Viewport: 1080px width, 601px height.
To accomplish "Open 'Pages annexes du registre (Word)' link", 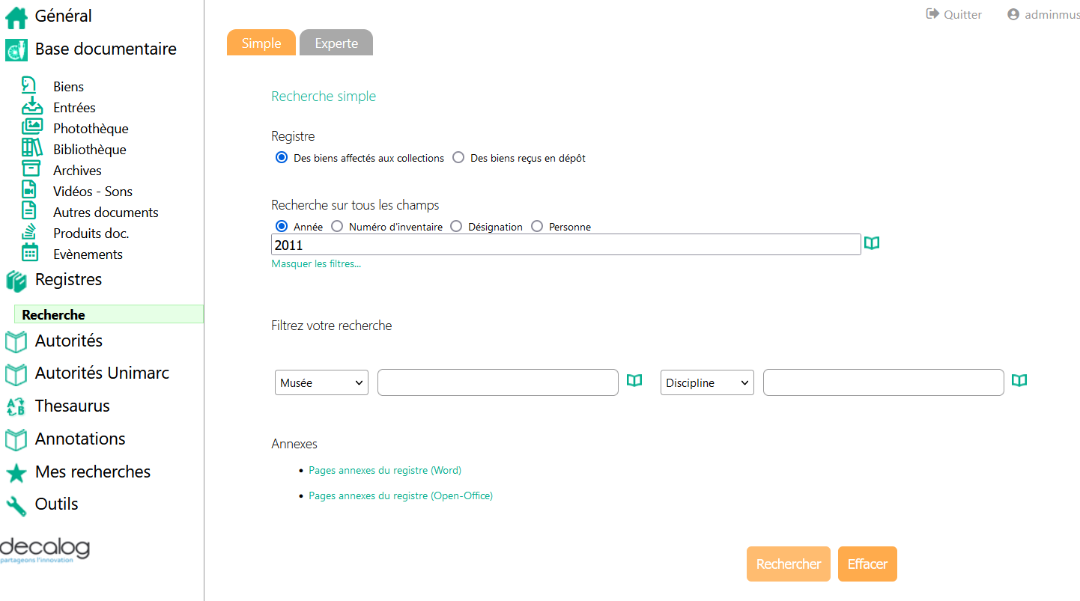I will point(385,470).
